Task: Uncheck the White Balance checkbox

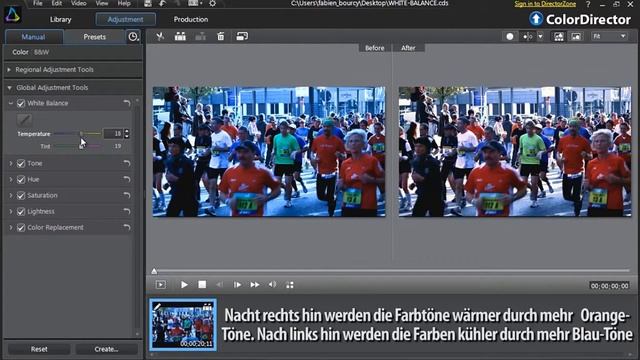Action: [x=21, y=103]
